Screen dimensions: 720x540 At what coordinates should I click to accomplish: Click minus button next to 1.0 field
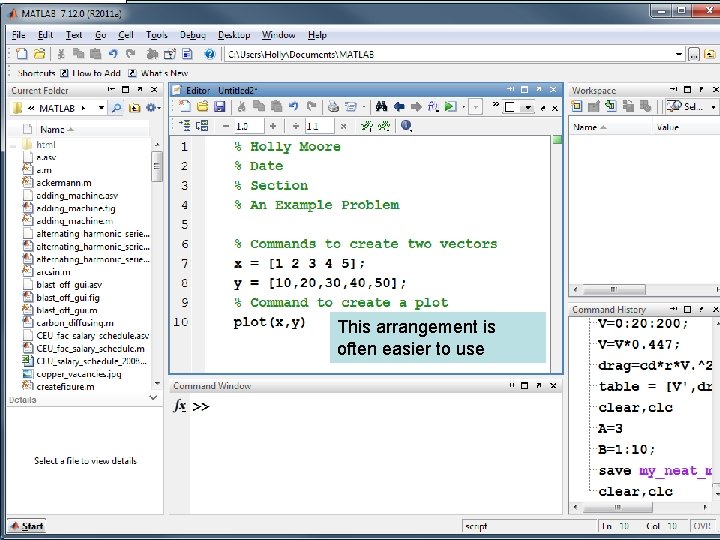pos(225,126)
